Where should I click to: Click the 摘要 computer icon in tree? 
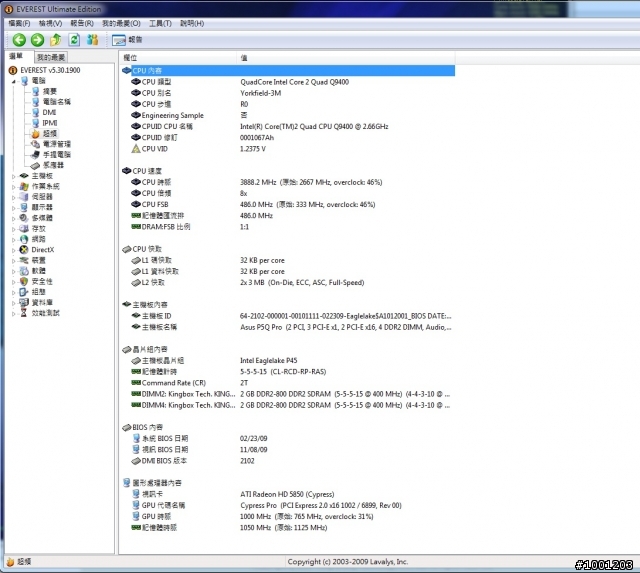(36, 91)
